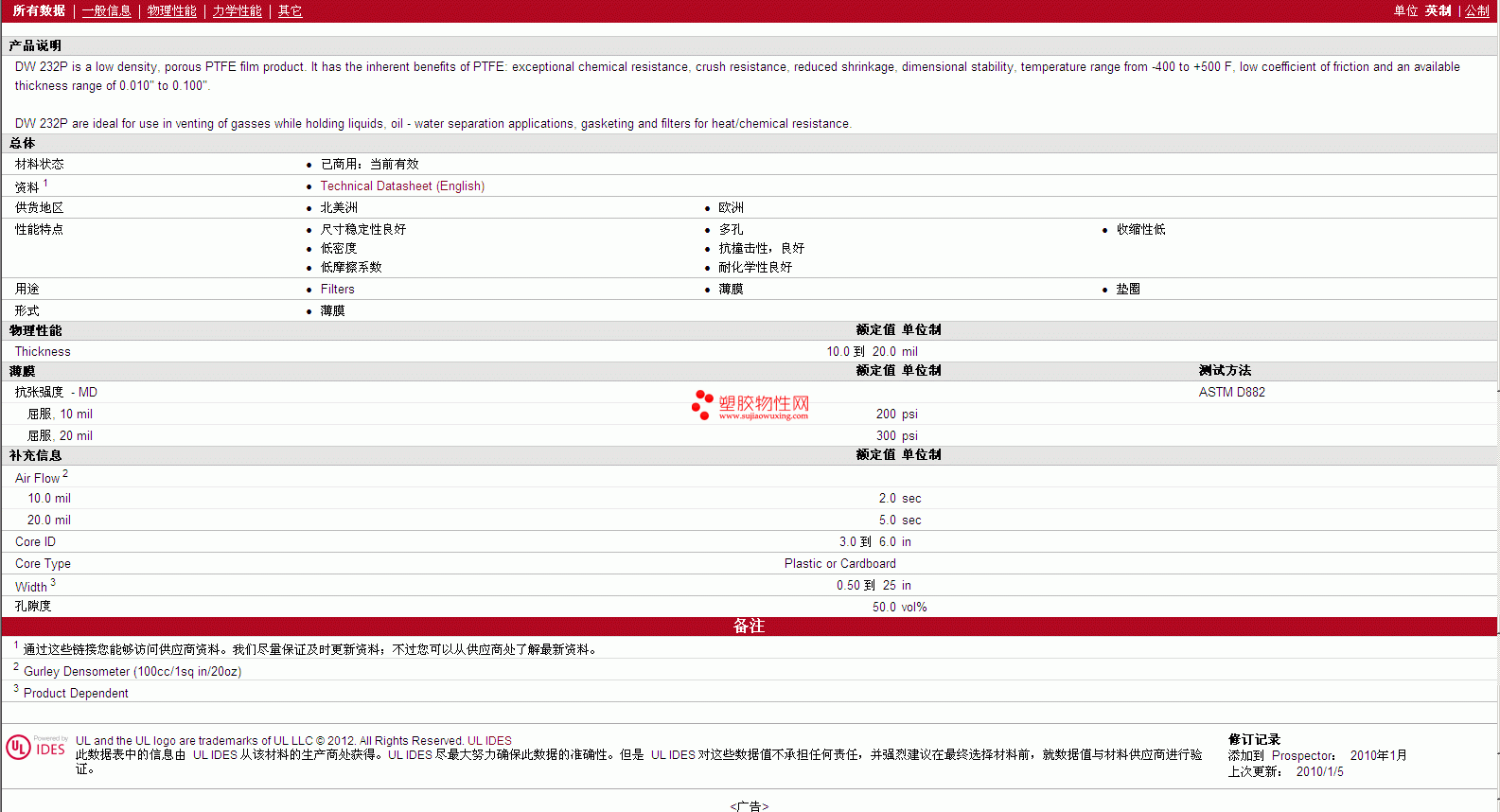Image resolution: width=1500 pixels, height=812 pixels.
Task: Select the 收缩性低 feature
Action: 1140,230
